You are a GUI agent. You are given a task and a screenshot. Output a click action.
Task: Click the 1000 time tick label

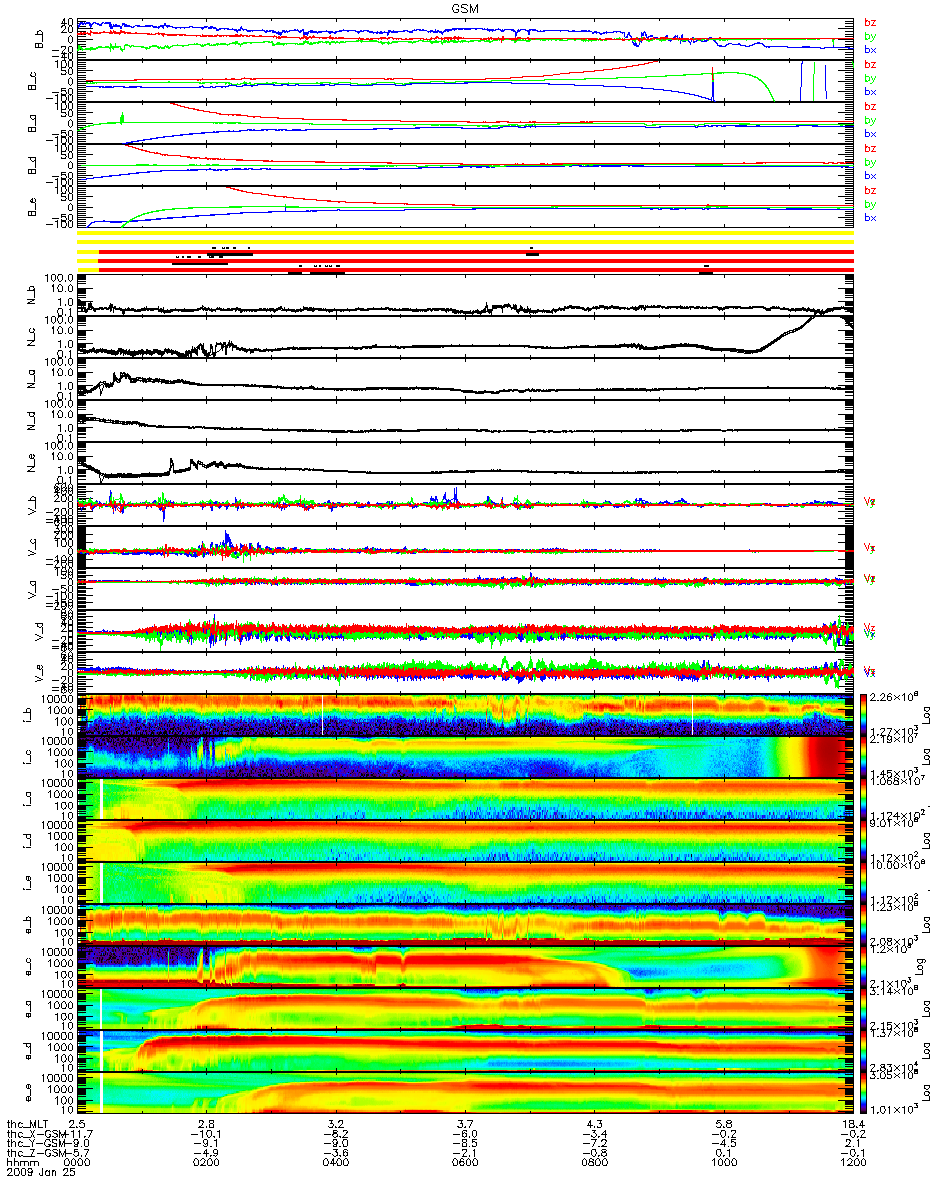(x=722, y=1163)
